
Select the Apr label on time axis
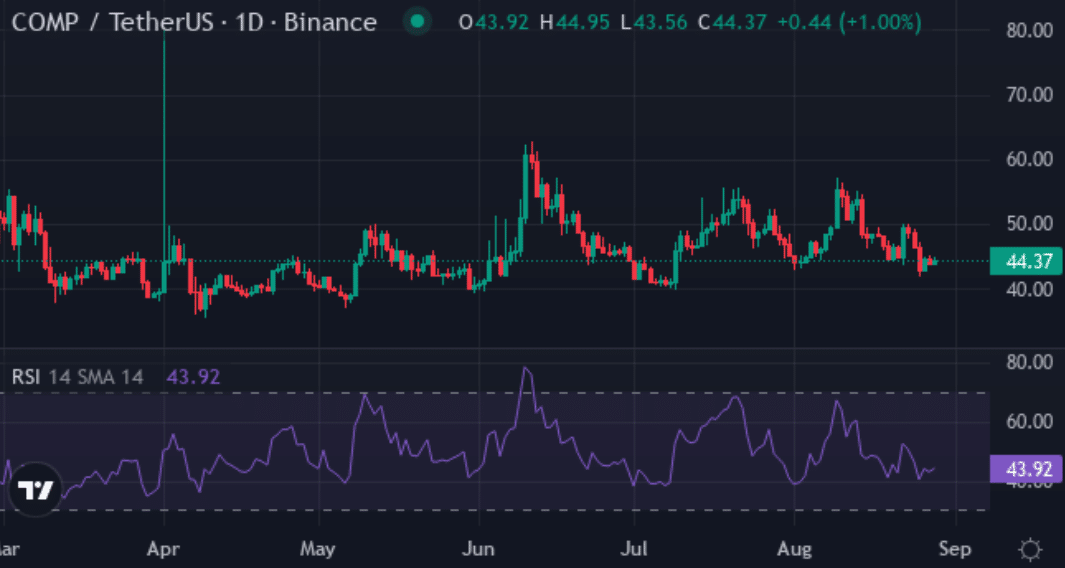pos(164,548)
